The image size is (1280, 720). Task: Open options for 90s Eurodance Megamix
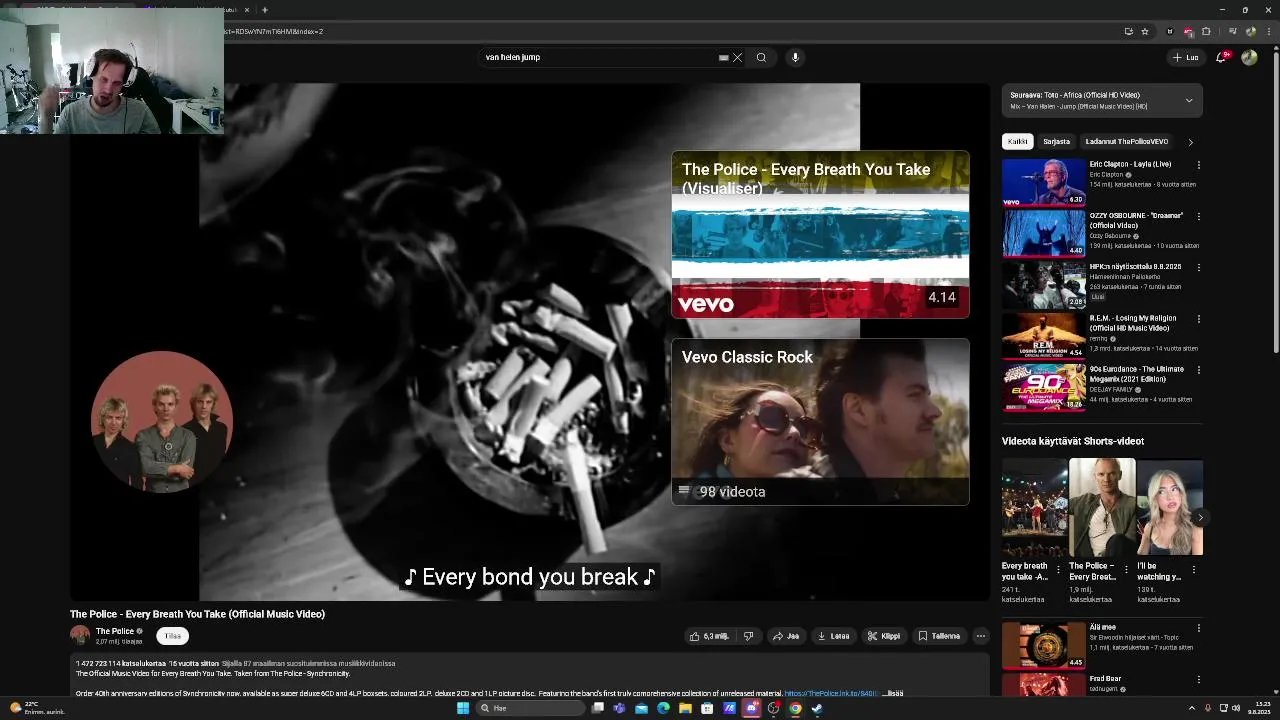click(1198, 370)
